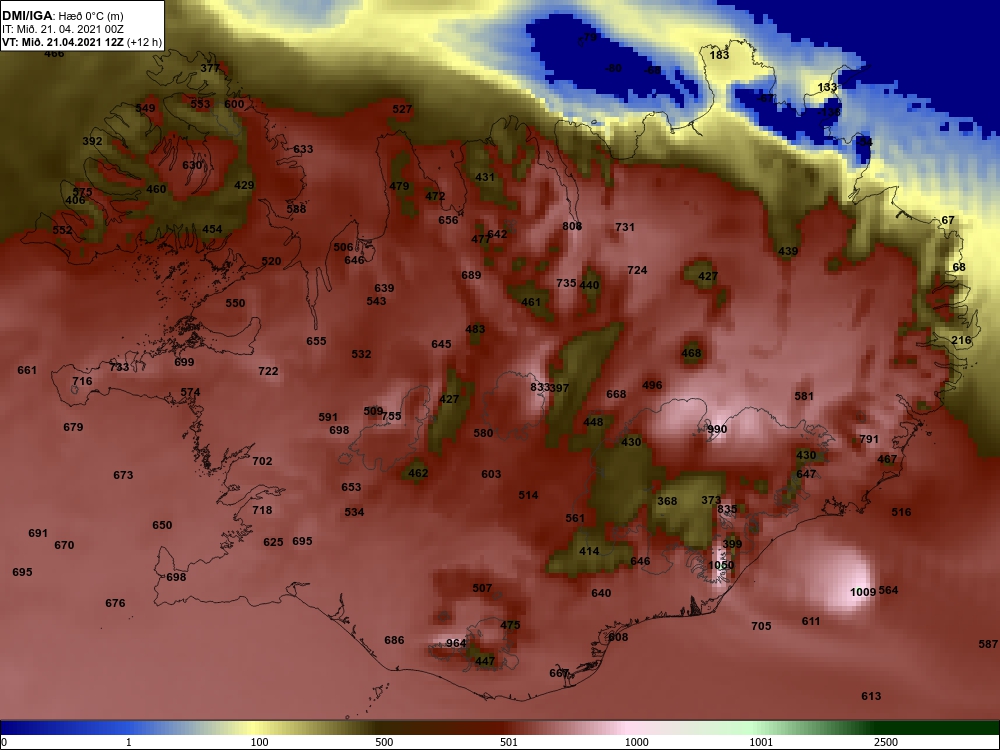The width and height of the screenshot is (1000, 750).
Task: Click the map value '808'
Action: (572, 226)
